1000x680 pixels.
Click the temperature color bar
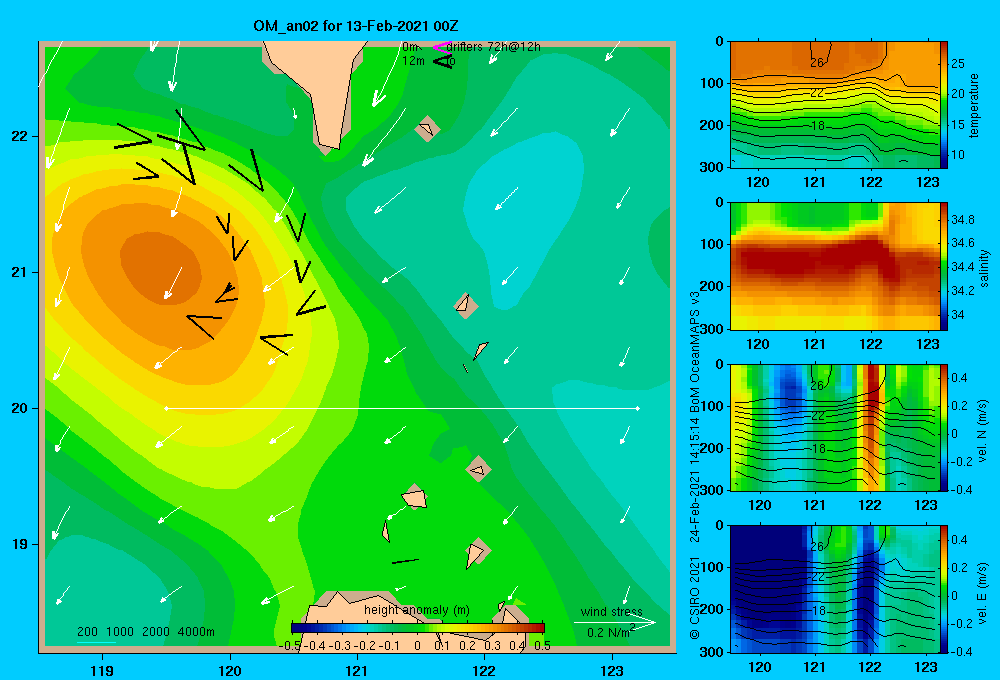(x=944, y=105)
